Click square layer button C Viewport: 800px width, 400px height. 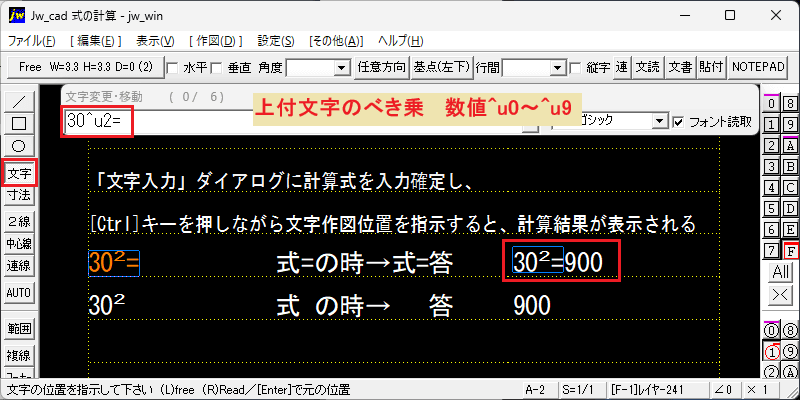pos(790,188)
